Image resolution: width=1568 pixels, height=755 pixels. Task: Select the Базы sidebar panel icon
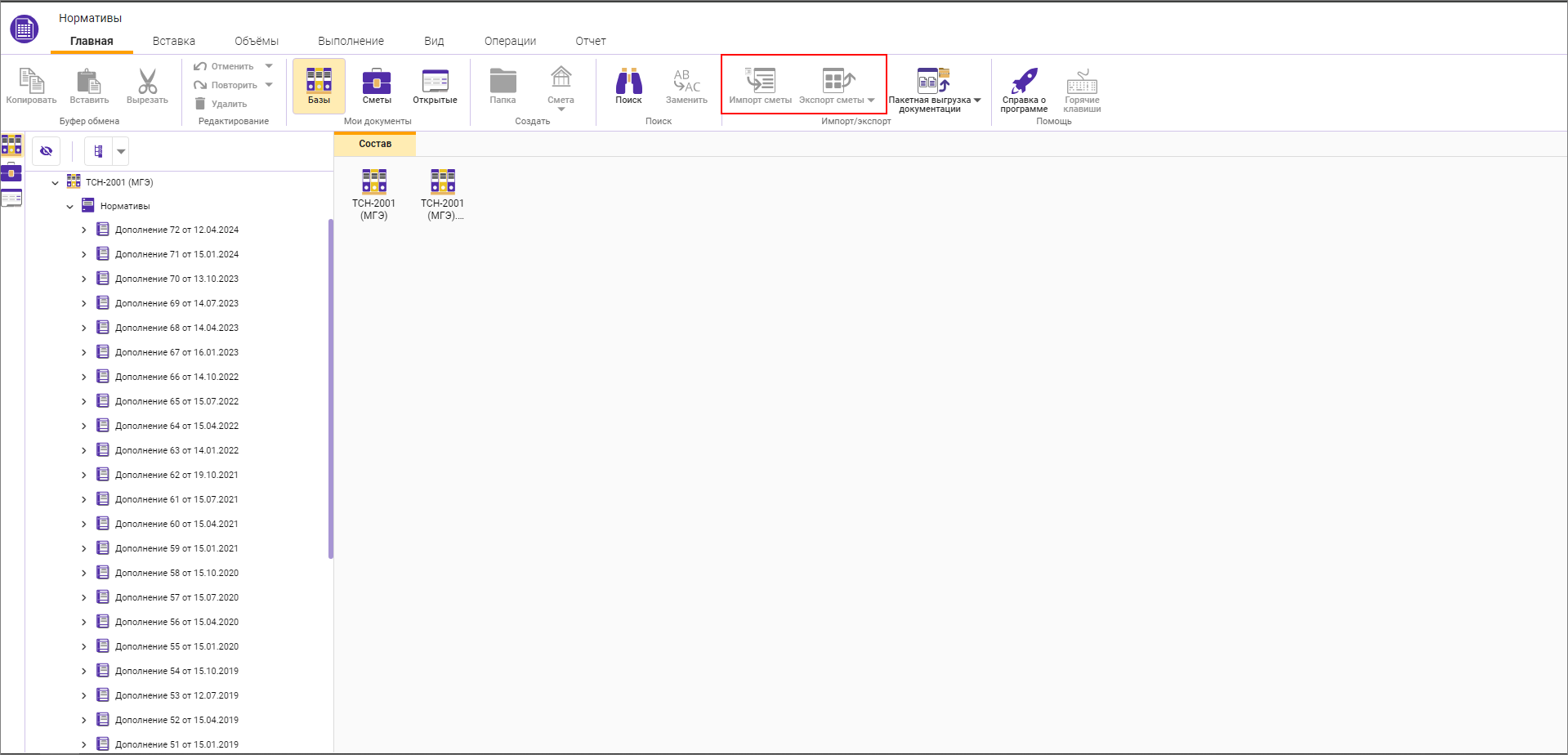(x=11, y=145)
